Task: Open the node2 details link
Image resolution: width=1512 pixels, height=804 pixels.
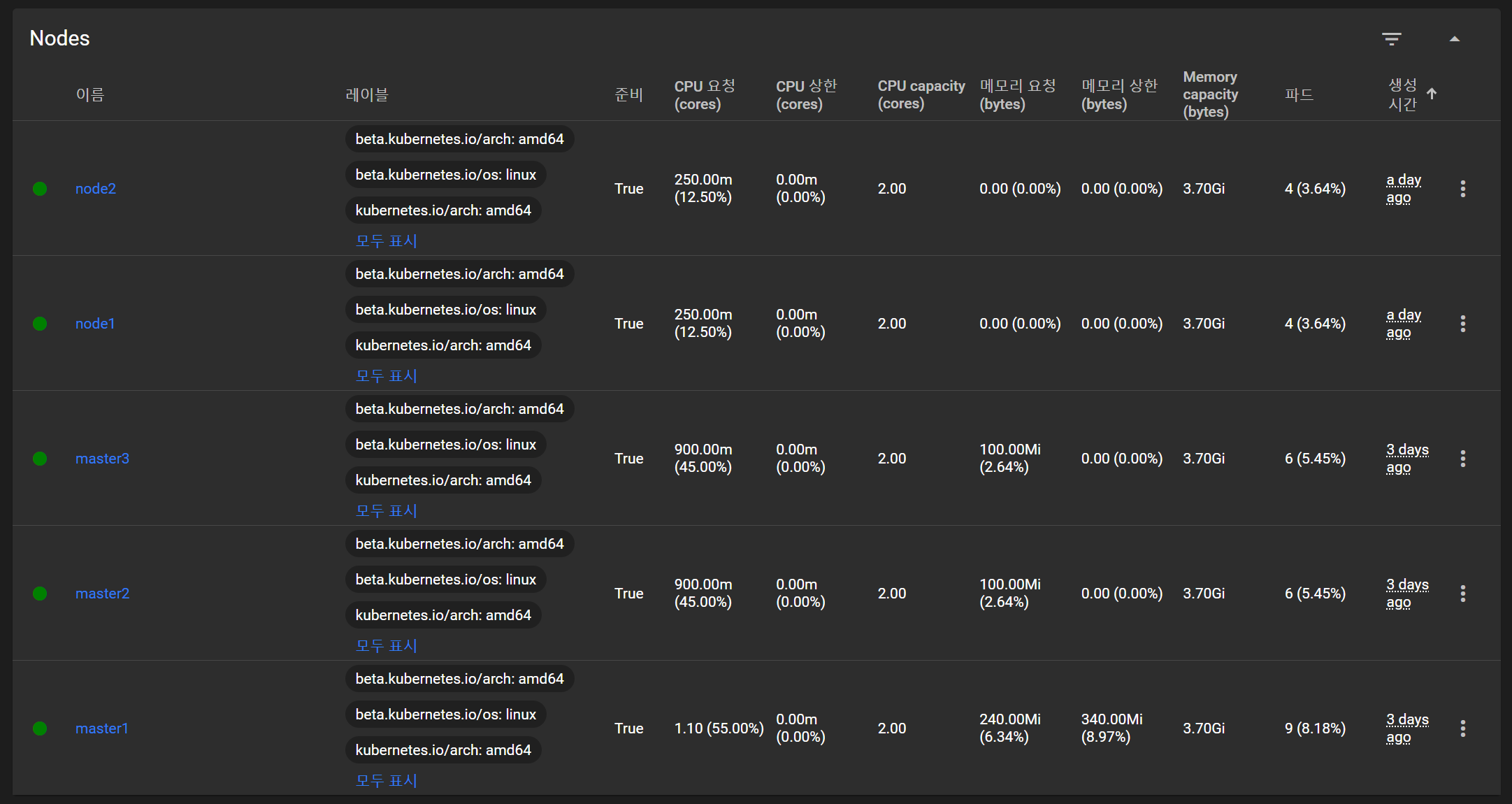Action: click(96, 189)
